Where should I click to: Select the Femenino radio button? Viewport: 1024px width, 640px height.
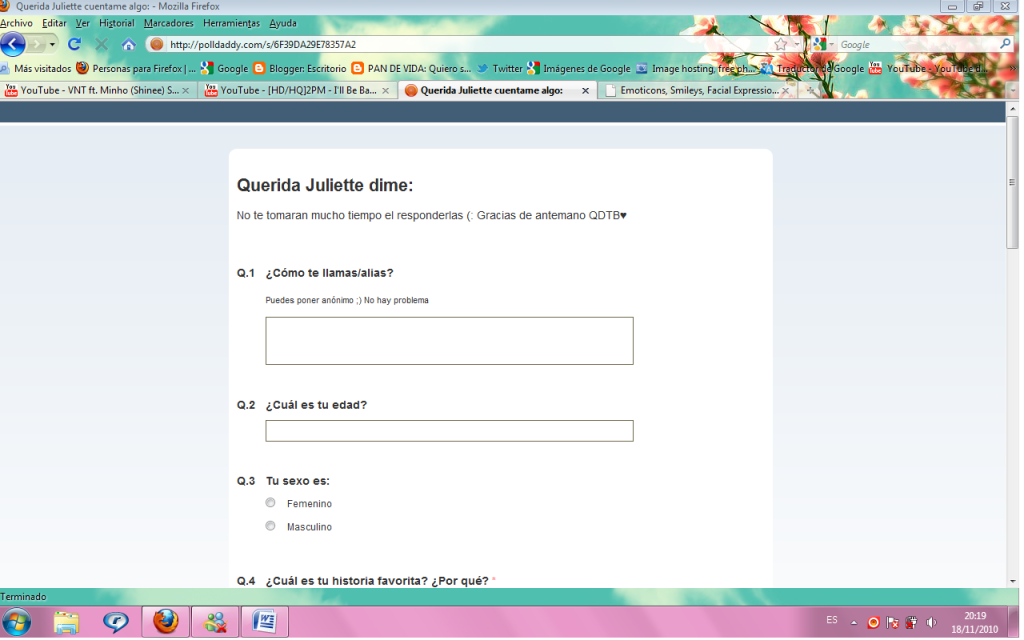coord(270,503)
